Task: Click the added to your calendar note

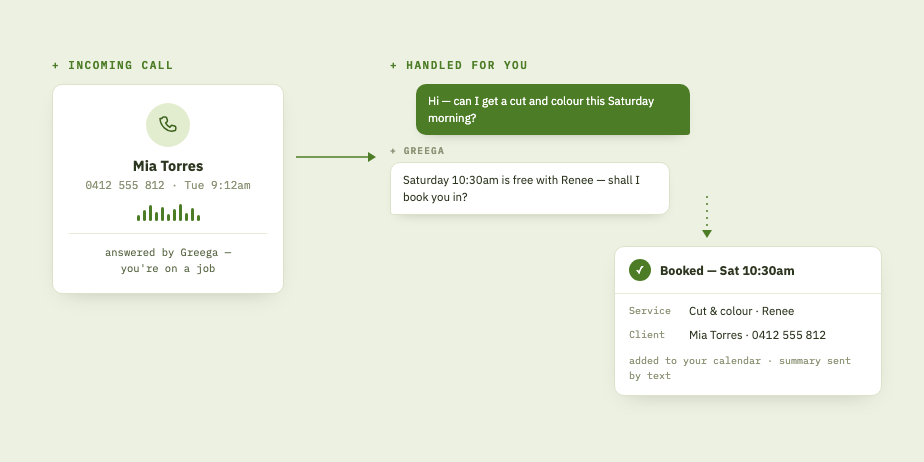Action: tap(740, 368)
